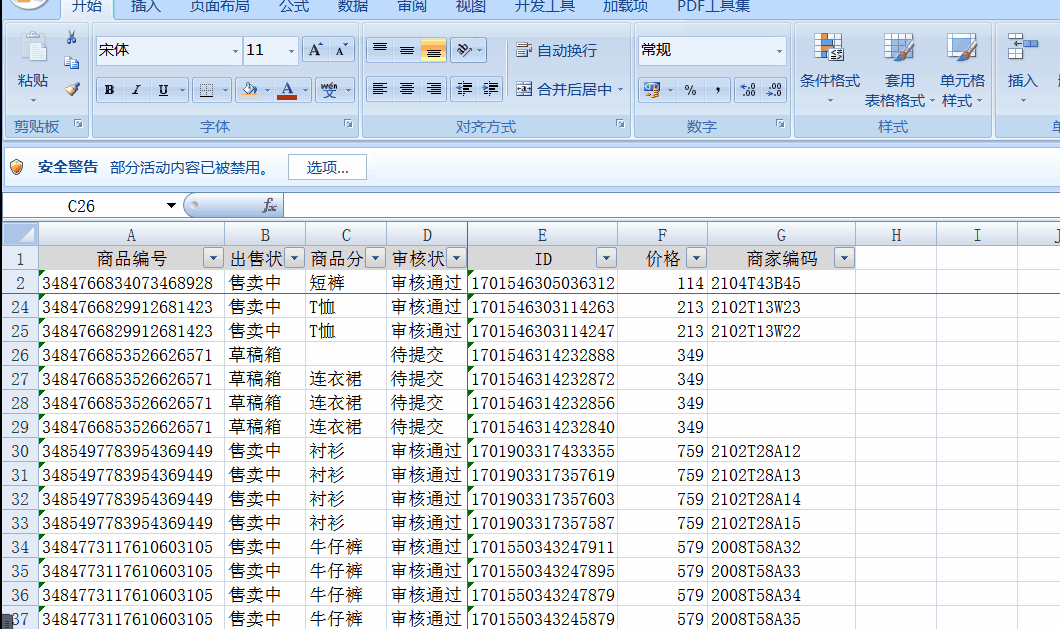The width and height of the screenshot is (1060, 629).
Task: Select the Format Painter icon
Action: pos(70,90)
